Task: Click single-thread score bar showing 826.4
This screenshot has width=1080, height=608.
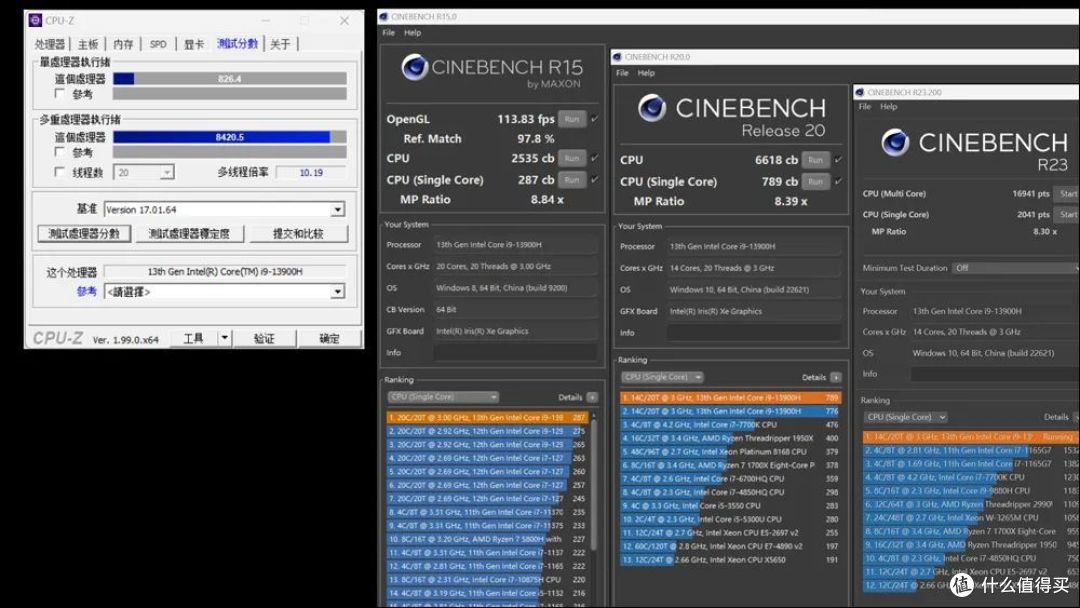Action: click(230, 78)
